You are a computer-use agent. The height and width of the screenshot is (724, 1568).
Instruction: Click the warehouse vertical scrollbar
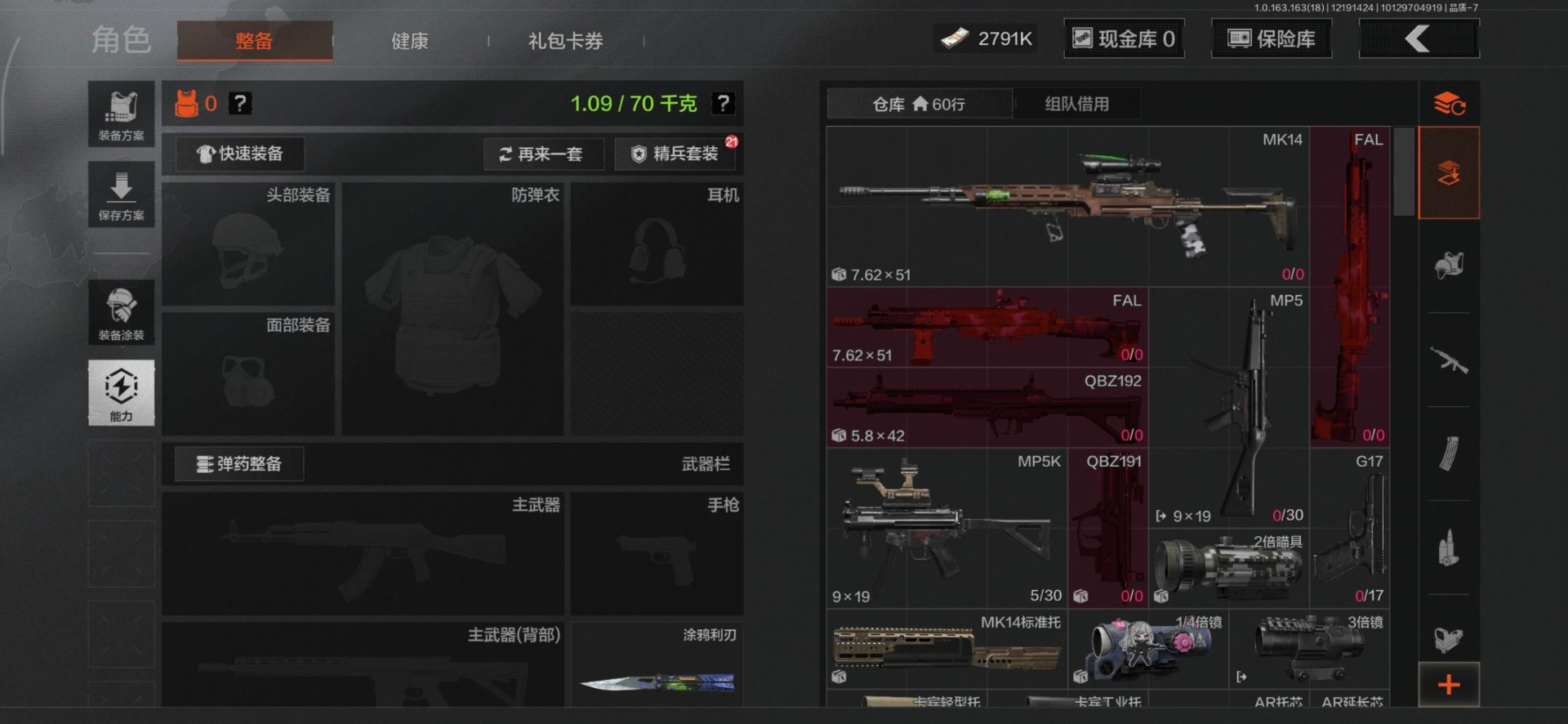pos(1403,172)
